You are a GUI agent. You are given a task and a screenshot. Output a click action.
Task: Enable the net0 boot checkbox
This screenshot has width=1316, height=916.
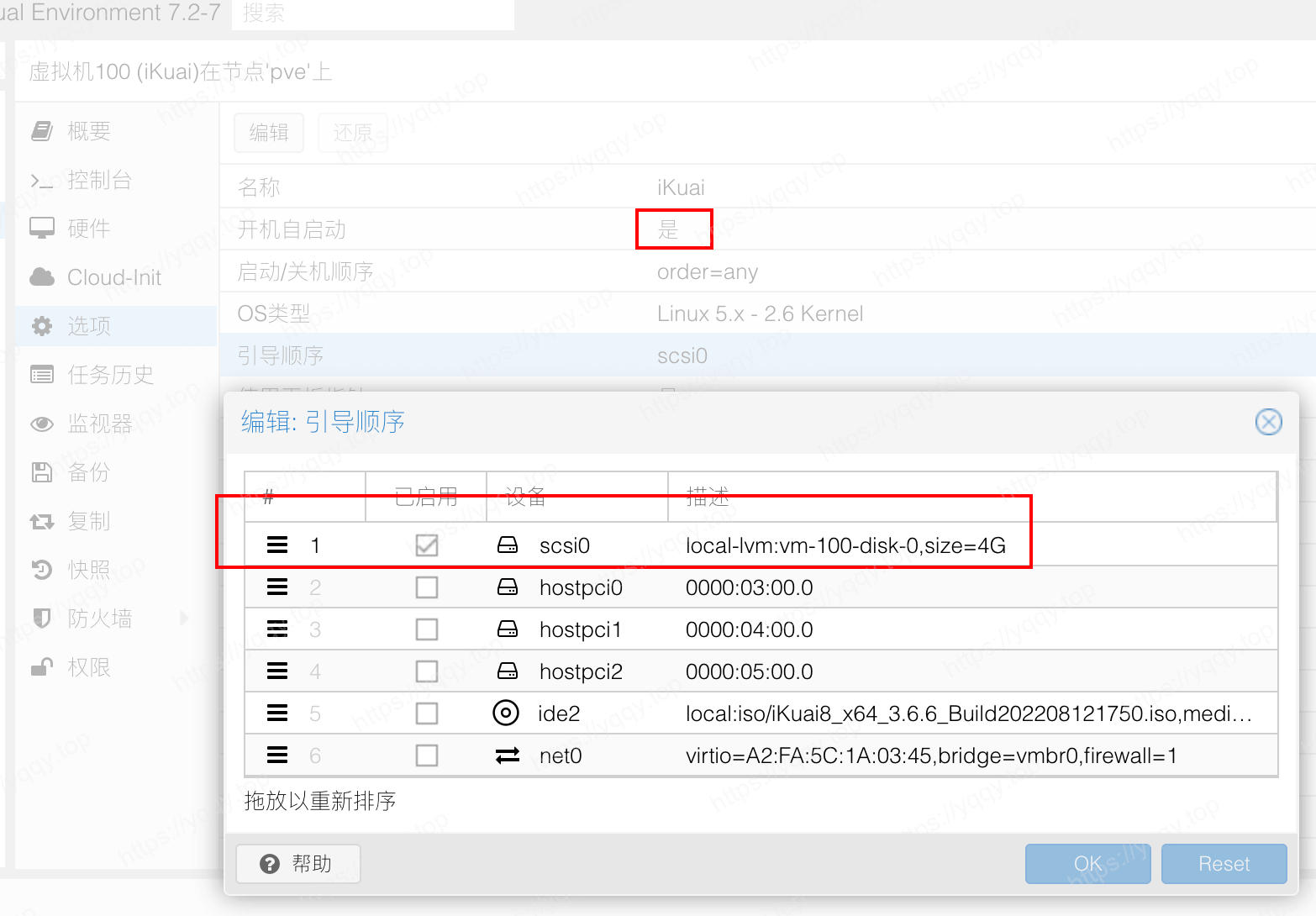[x=427, y=755]
